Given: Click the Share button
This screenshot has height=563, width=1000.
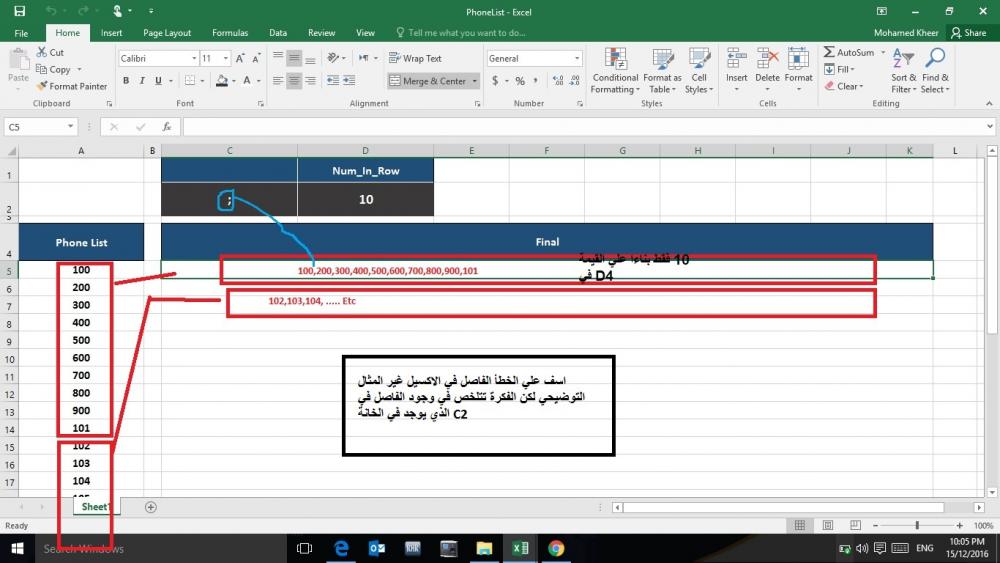Looking at the screenshot, I should pyautogui.click(x=968, y=33).
